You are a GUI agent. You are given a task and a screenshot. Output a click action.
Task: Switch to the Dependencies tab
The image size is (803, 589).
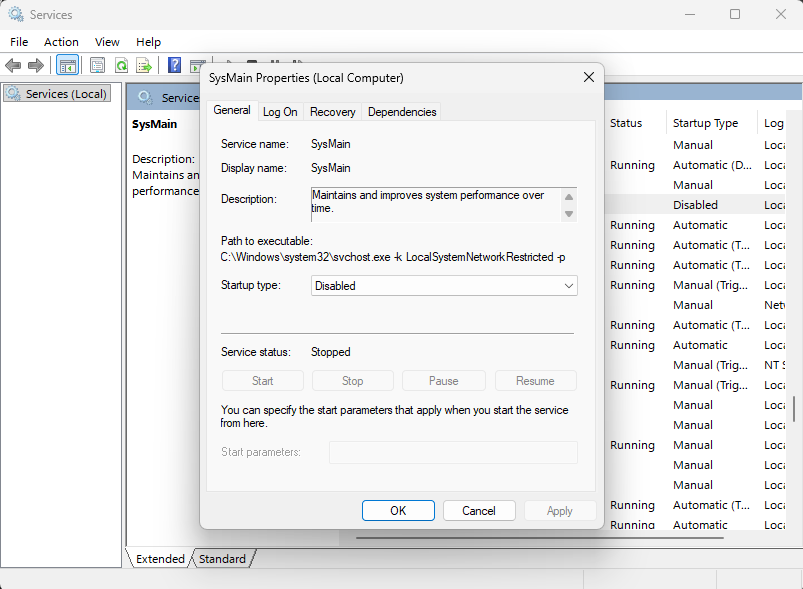[402, 112]
